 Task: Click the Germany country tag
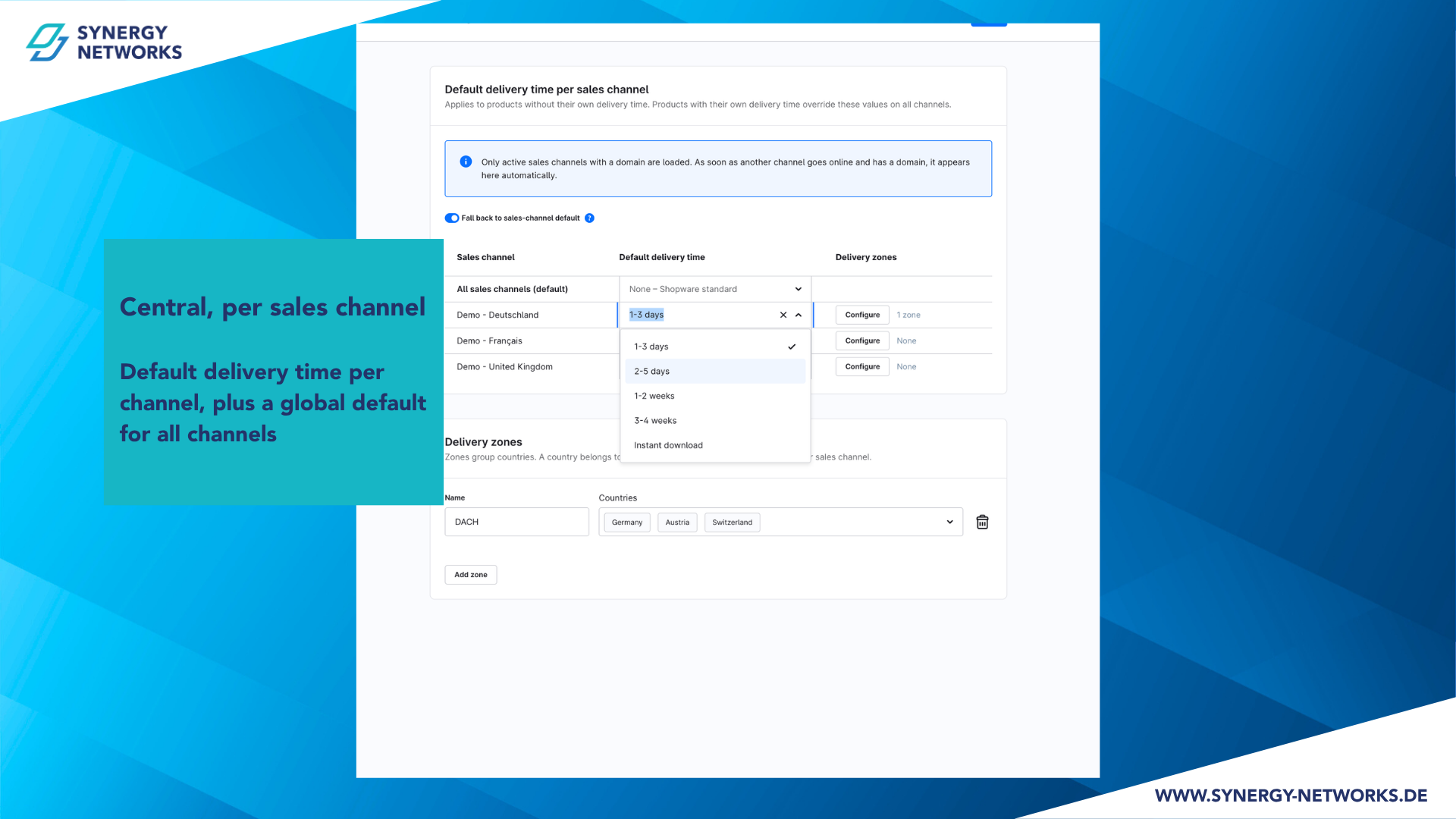[x=627, y=522]
